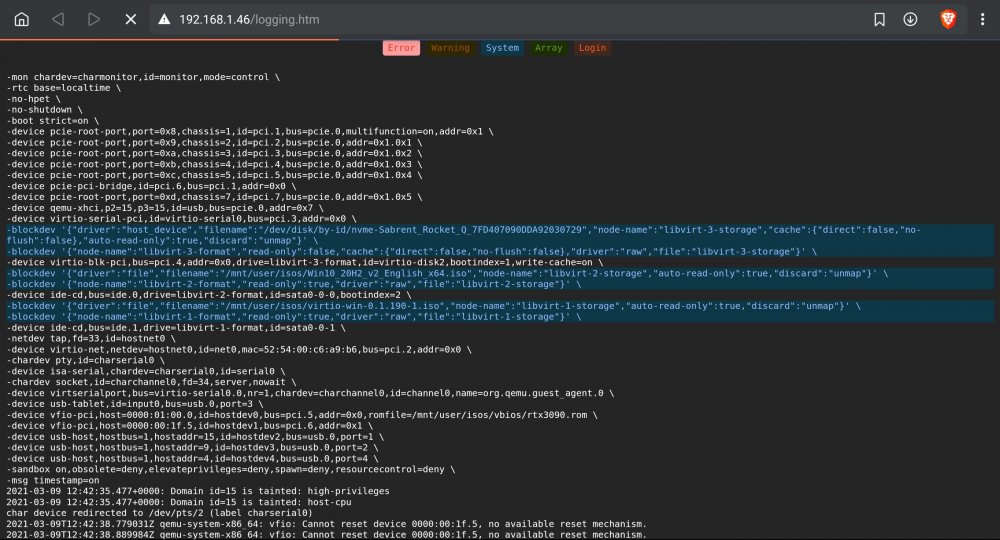Click the pcie-root-port id=pci.4 line
Viewport: 1000px width, 540px height.
tap(214, 164)
